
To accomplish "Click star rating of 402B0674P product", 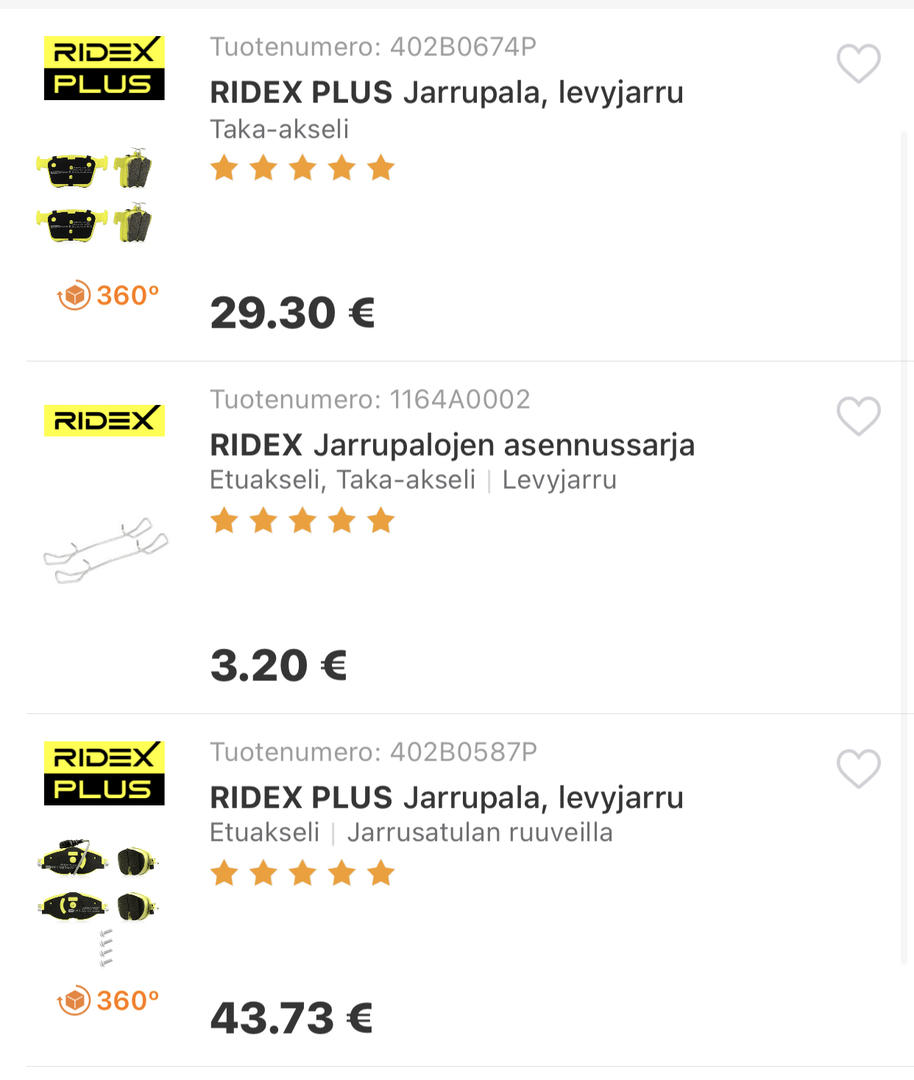I will pos(302,168).
